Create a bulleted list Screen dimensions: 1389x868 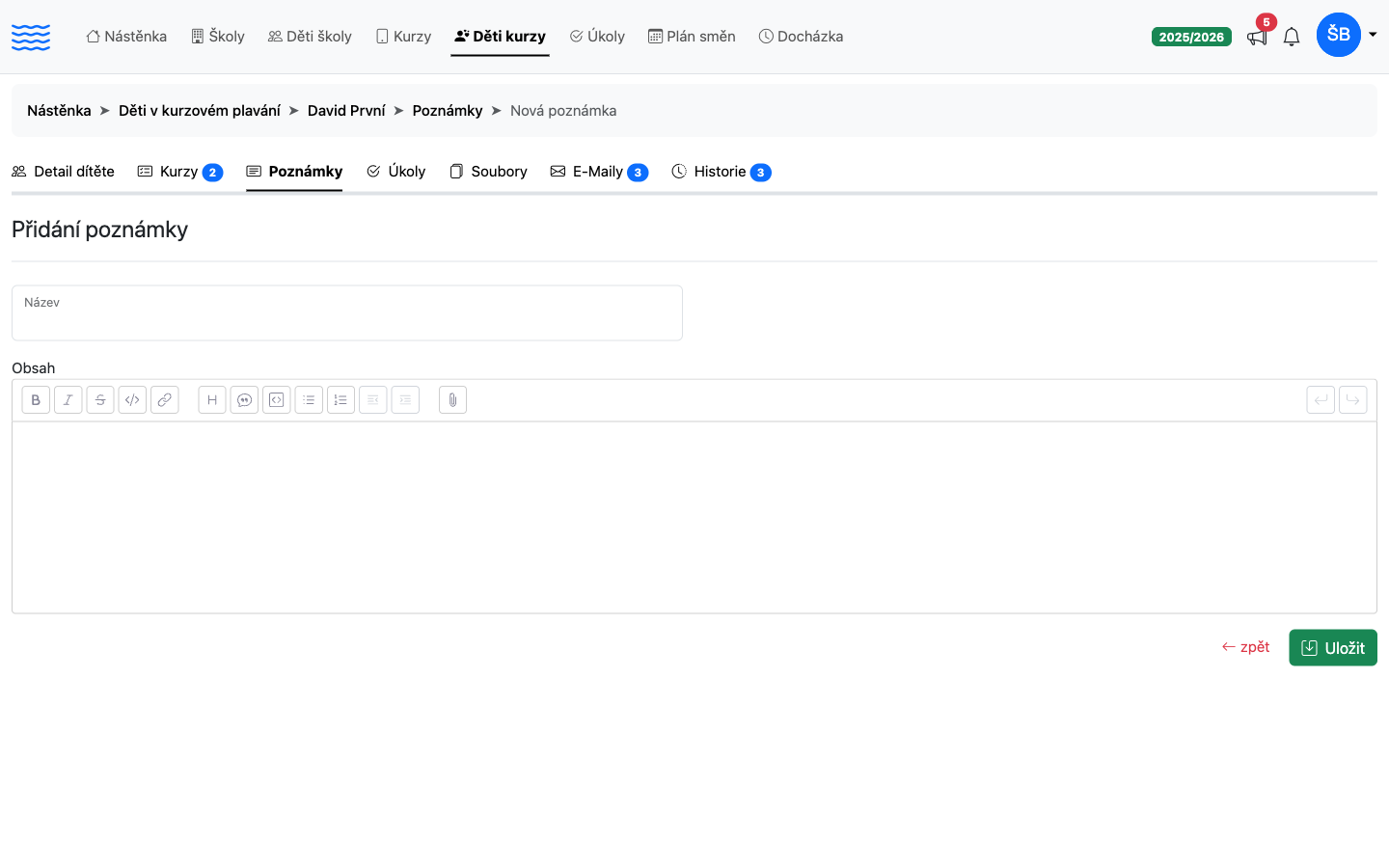click(309, 400)
